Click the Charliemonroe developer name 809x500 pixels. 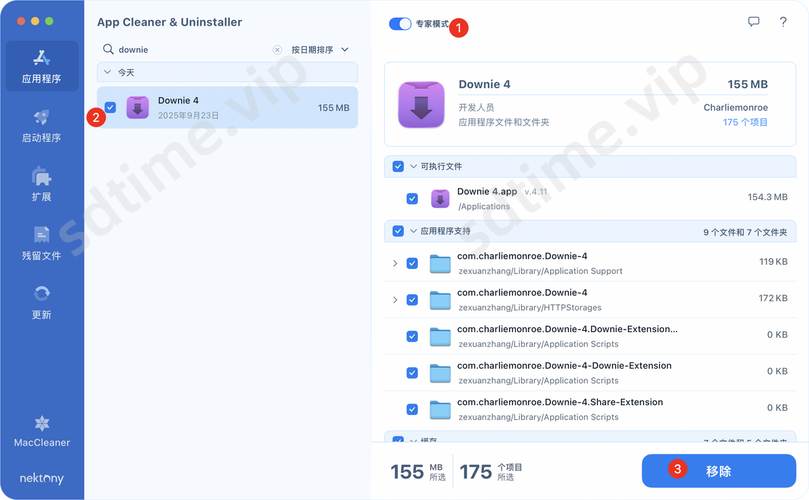coord(736,107)
